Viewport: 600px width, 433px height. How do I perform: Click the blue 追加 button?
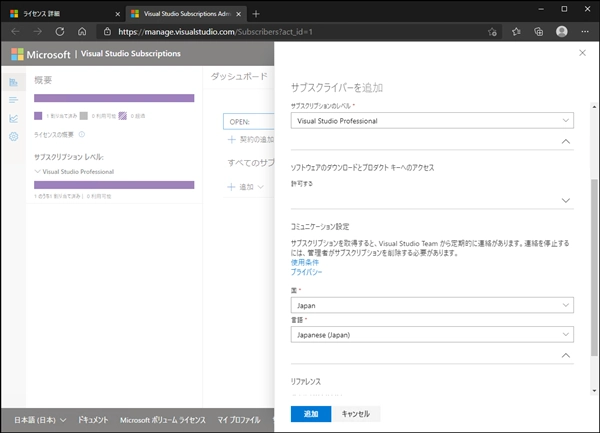click(x=311, y=414)
